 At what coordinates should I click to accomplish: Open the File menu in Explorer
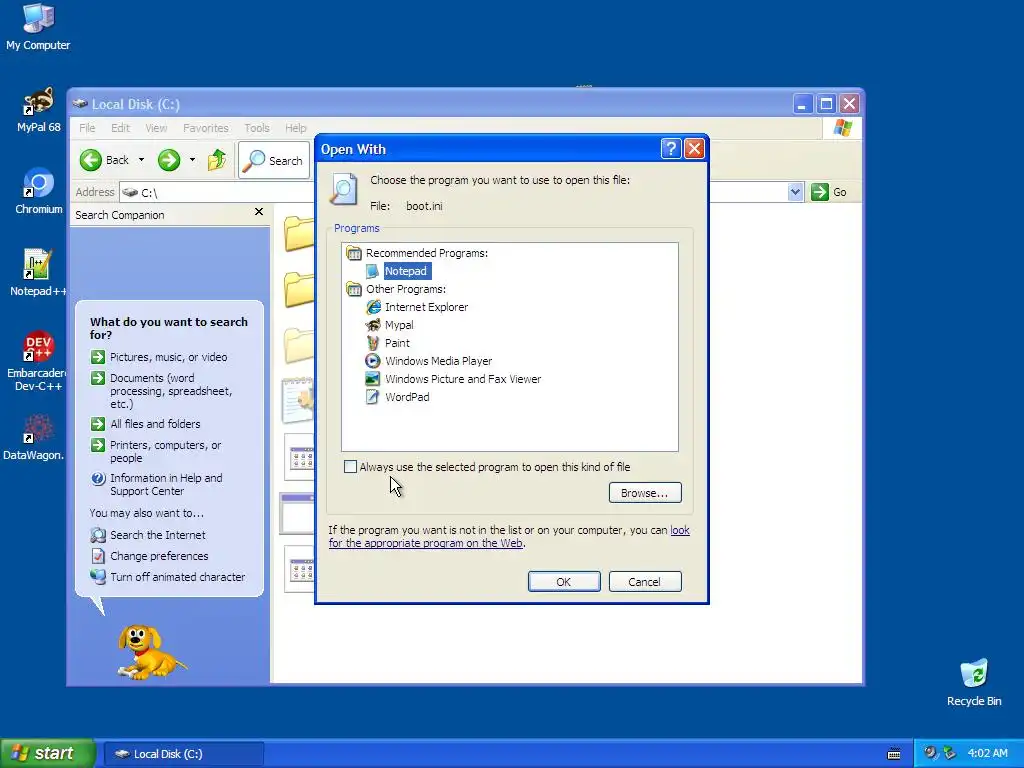pos(87,128)
